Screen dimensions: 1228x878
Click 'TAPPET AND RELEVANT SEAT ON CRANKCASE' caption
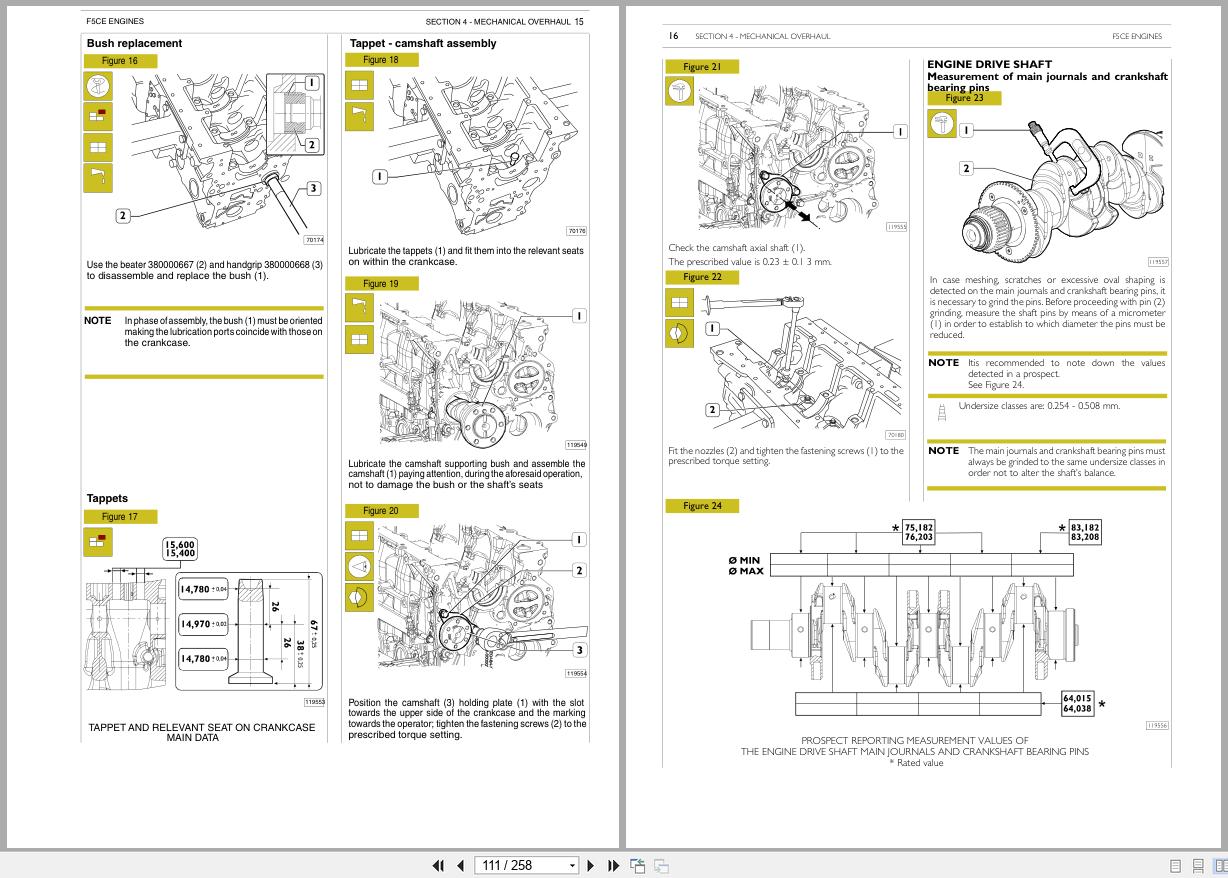pos(201,727)
